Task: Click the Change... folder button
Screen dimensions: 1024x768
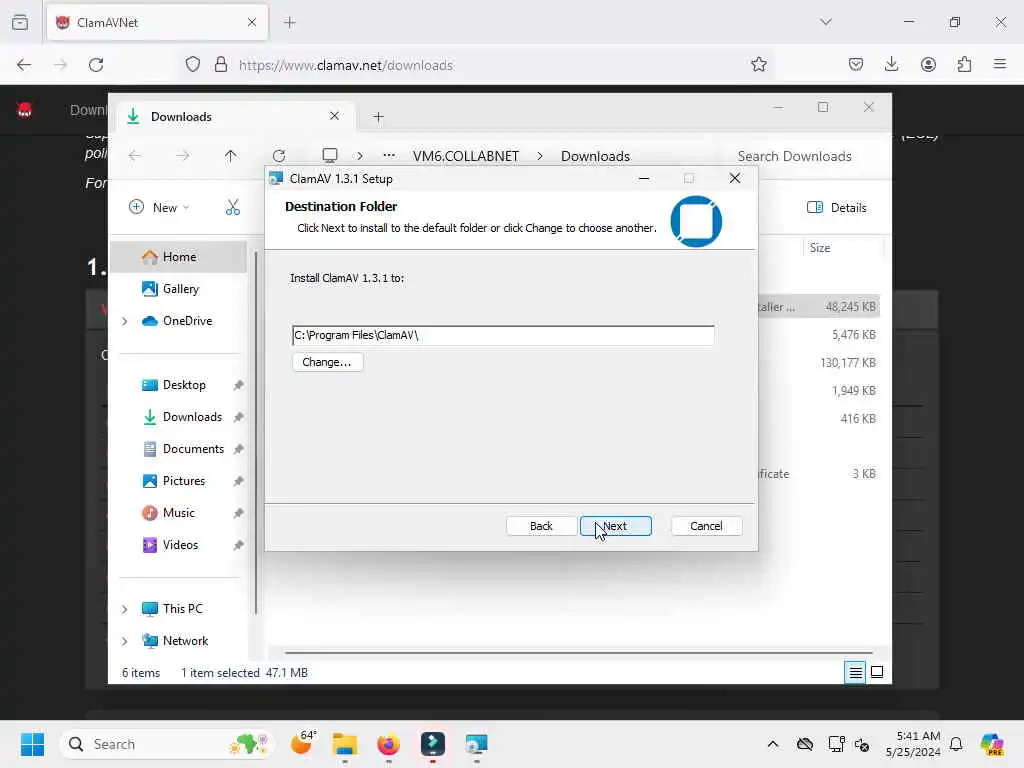Action: tap(327, 362)
